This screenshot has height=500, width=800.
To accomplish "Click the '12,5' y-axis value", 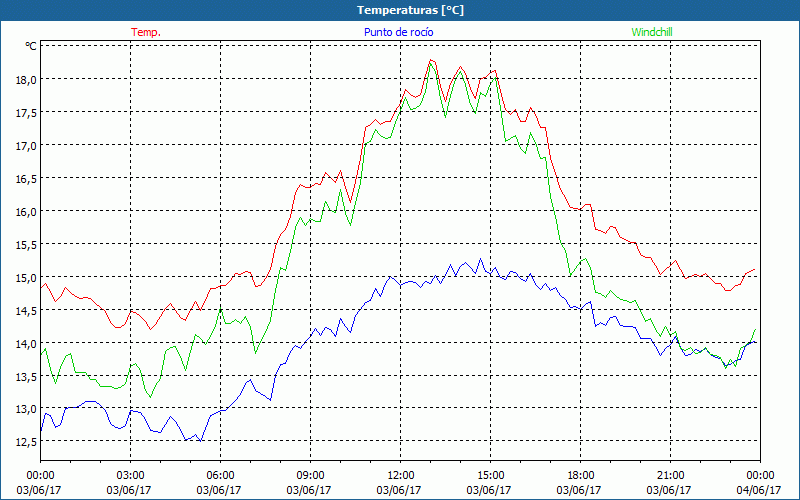I will (26, 442).
